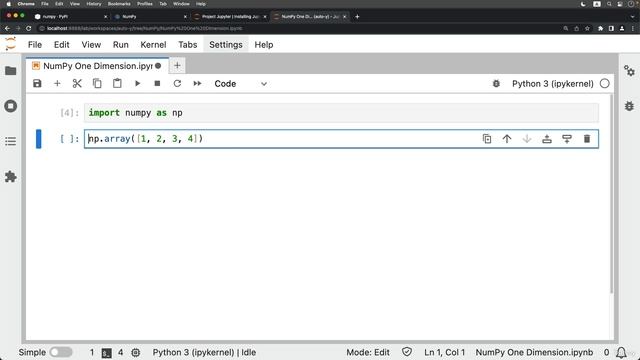Click NumPy One Dimension.ipynb in the status bar
The image size is (640, 360).
(534, 352)
